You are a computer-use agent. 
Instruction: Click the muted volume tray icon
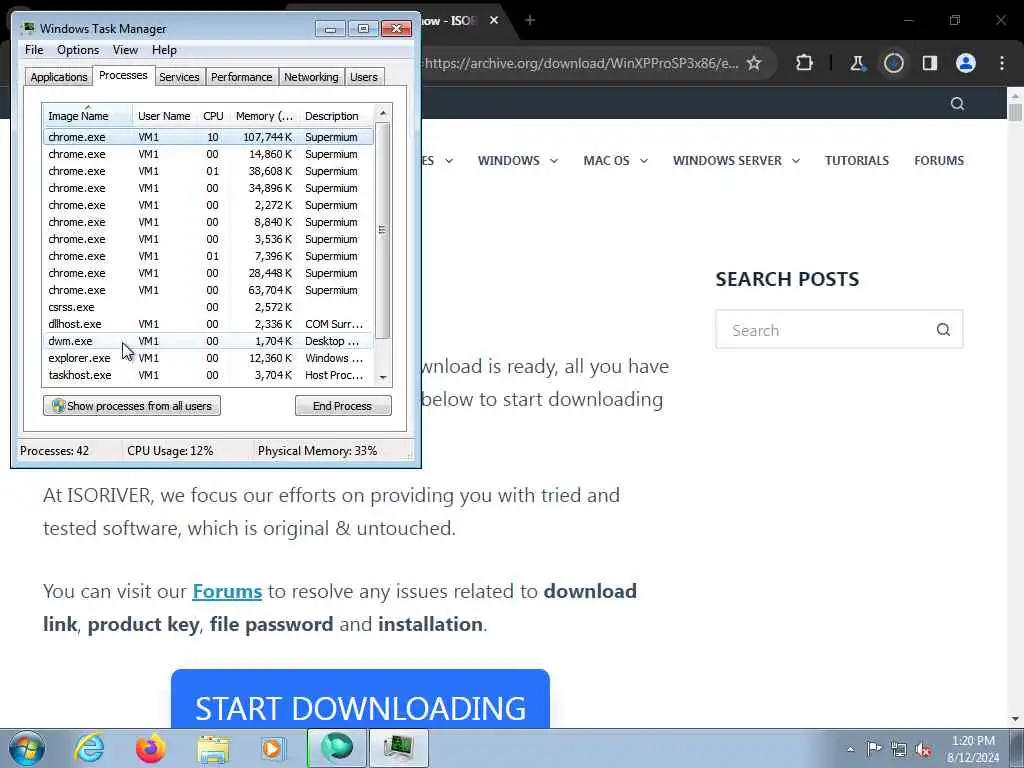click(923, 750)
